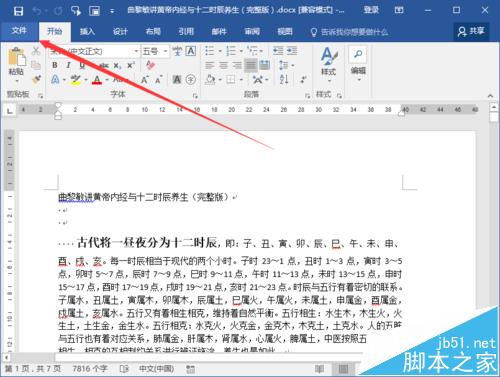
Task: Click the 登录 sign-in link
Action: [371, 10]
